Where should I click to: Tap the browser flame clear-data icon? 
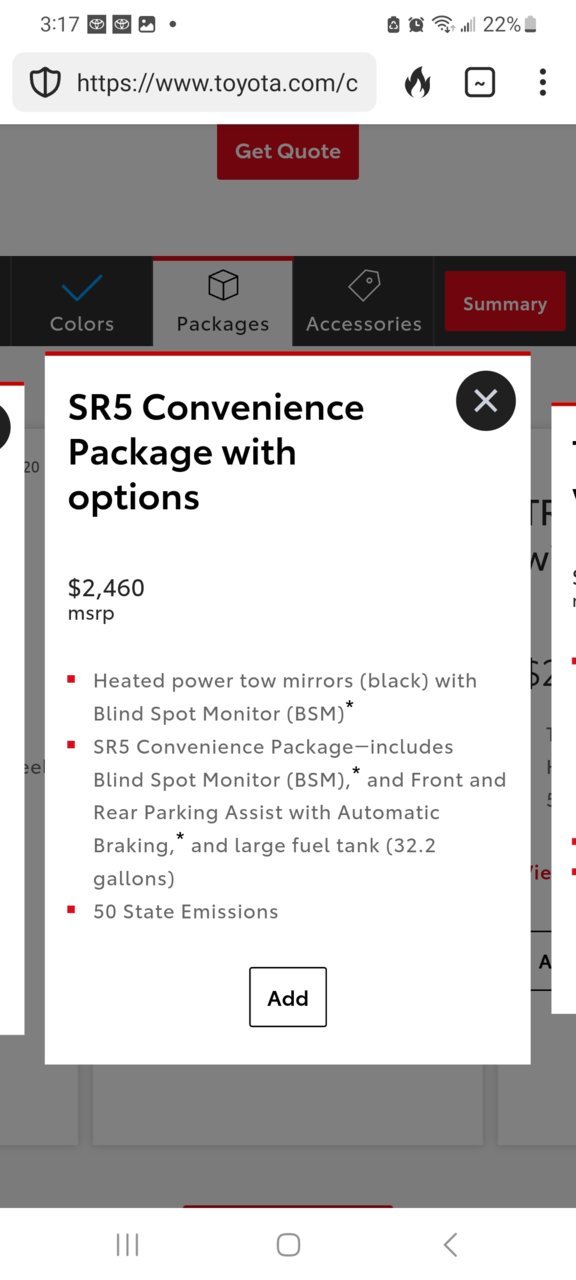(418, 83)
